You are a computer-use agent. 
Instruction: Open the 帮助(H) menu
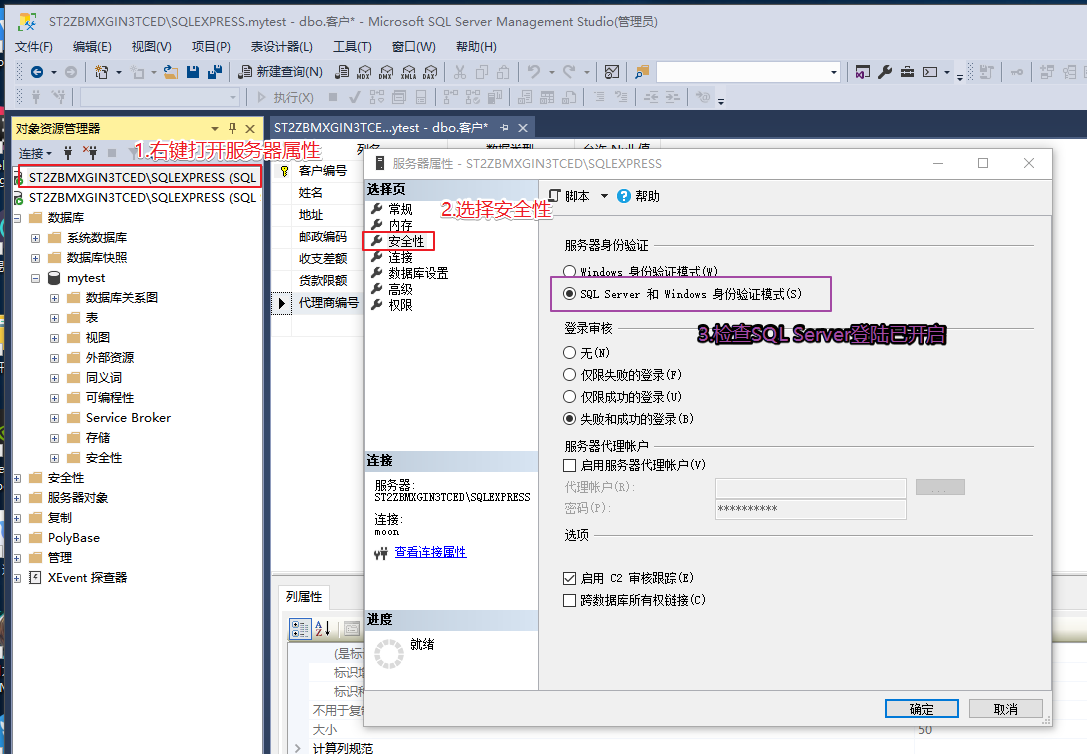[x=476, y=46]
